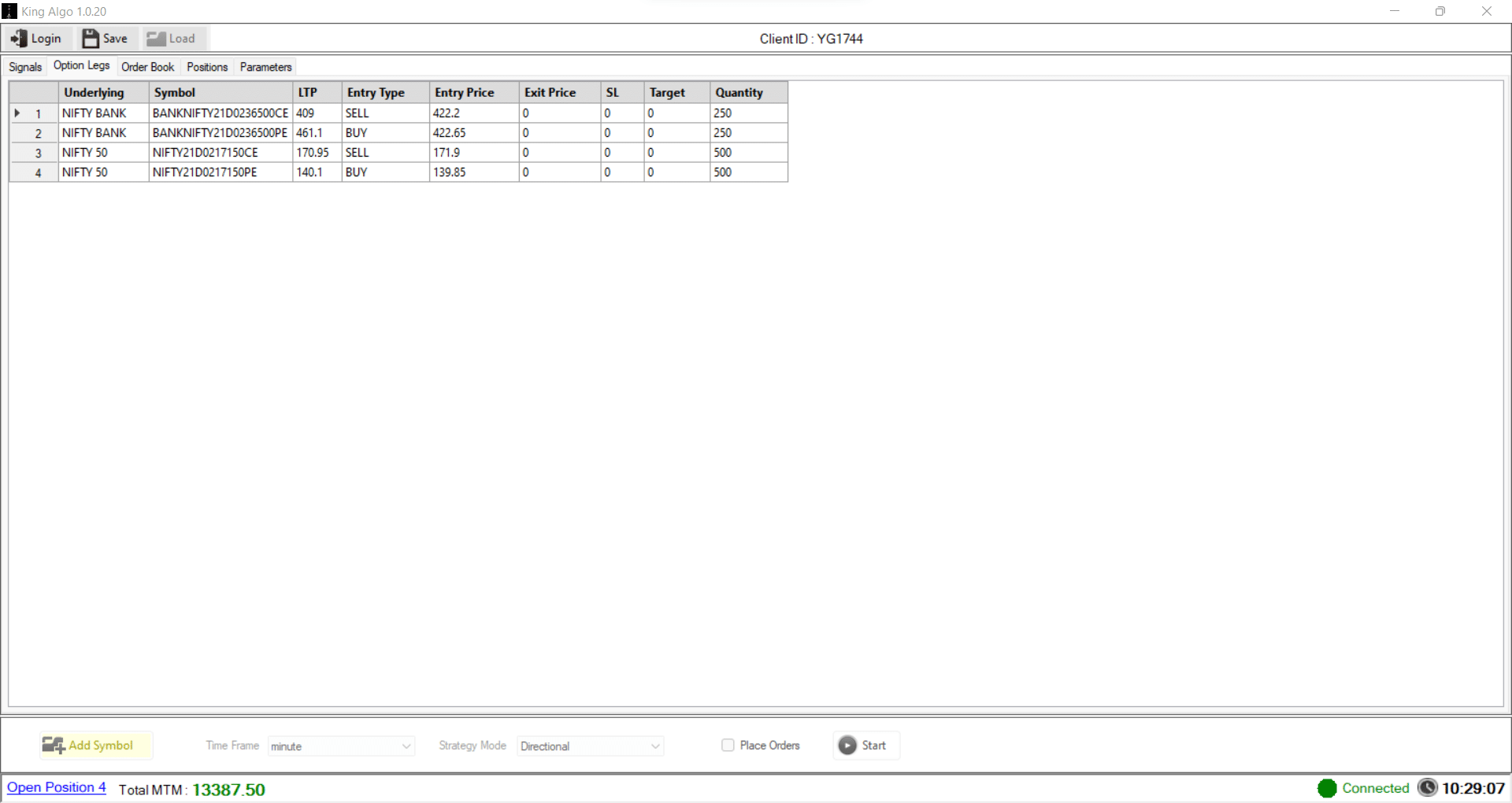The width and height of the screenshot is (1512, 803).
Task: Select the row 1 arrow indicator
Action: (x=17, y=113)
